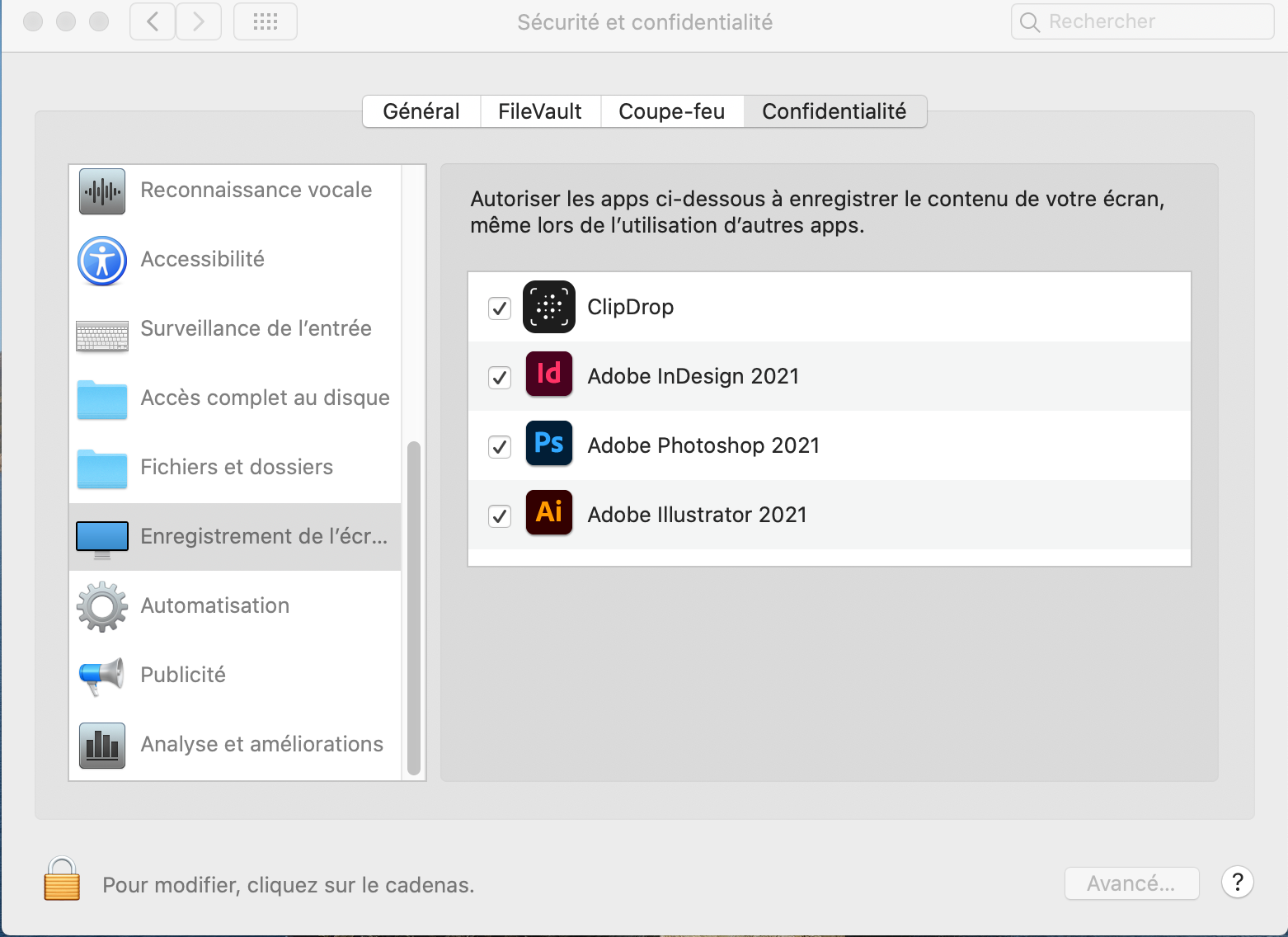The image size is (1288, 937).
Task: Click the Reconnaissance vocale waveform icon
Action: click(x=102, y=191)
